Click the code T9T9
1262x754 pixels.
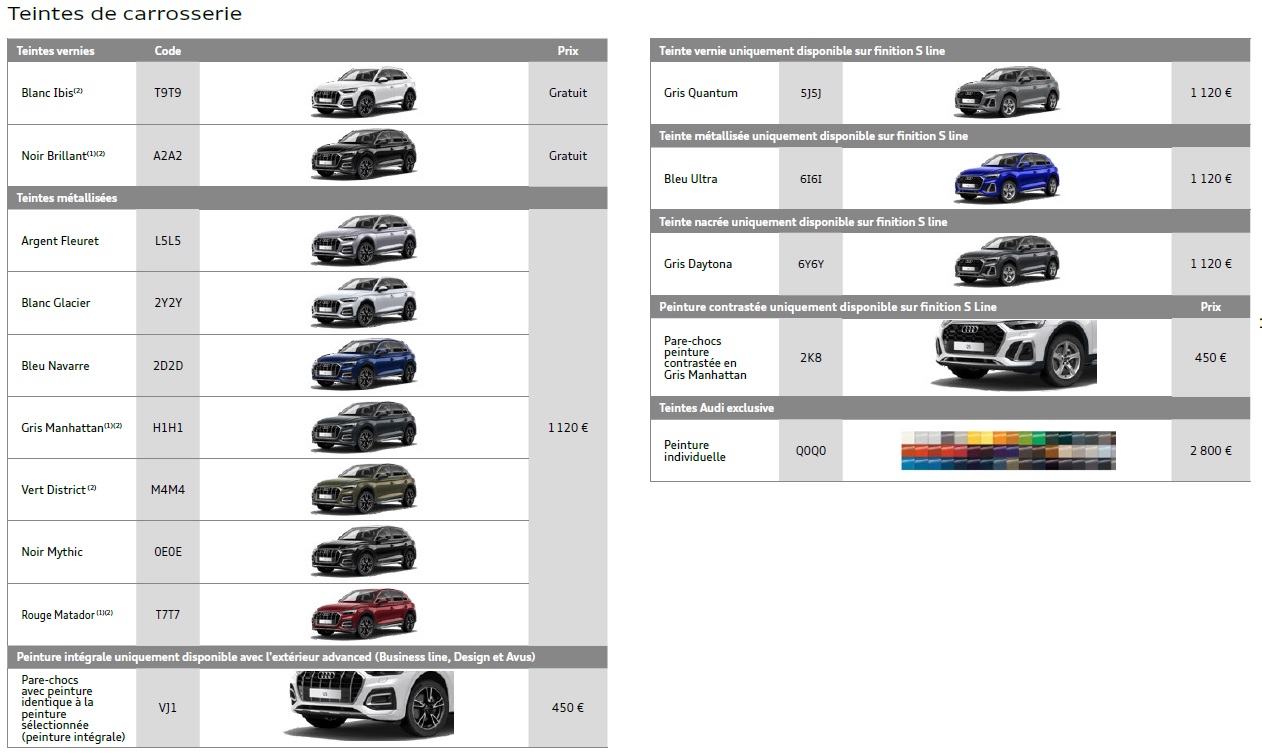point(168,93)
